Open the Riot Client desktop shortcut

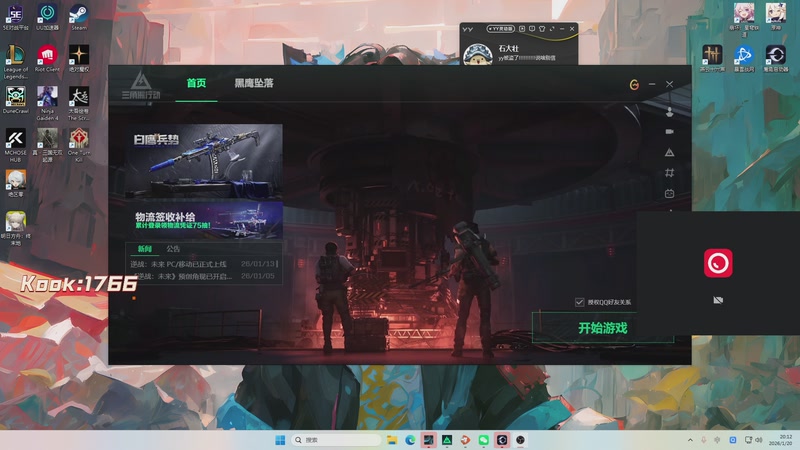coord(47,58)
